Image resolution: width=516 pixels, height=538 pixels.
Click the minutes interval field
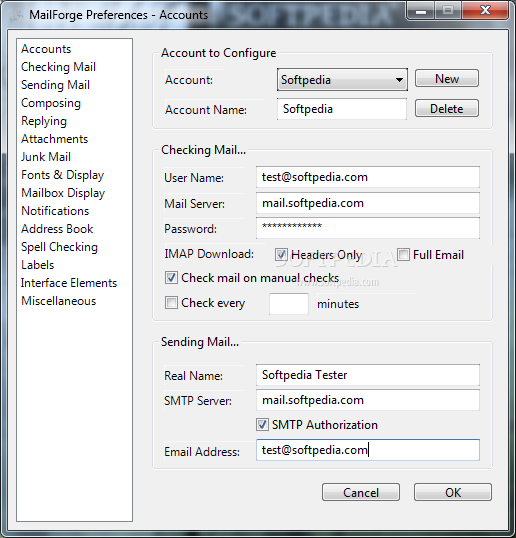pos(289,304)
